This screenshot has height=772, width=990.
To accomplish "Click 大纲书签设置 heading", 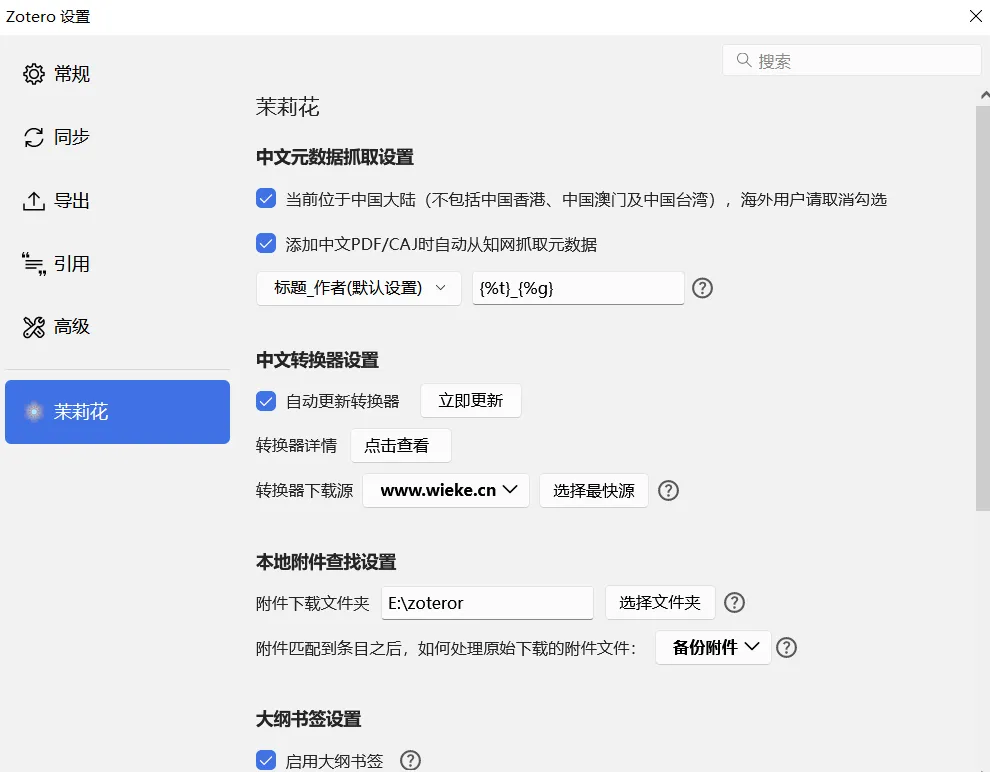I will pos(308,719).
